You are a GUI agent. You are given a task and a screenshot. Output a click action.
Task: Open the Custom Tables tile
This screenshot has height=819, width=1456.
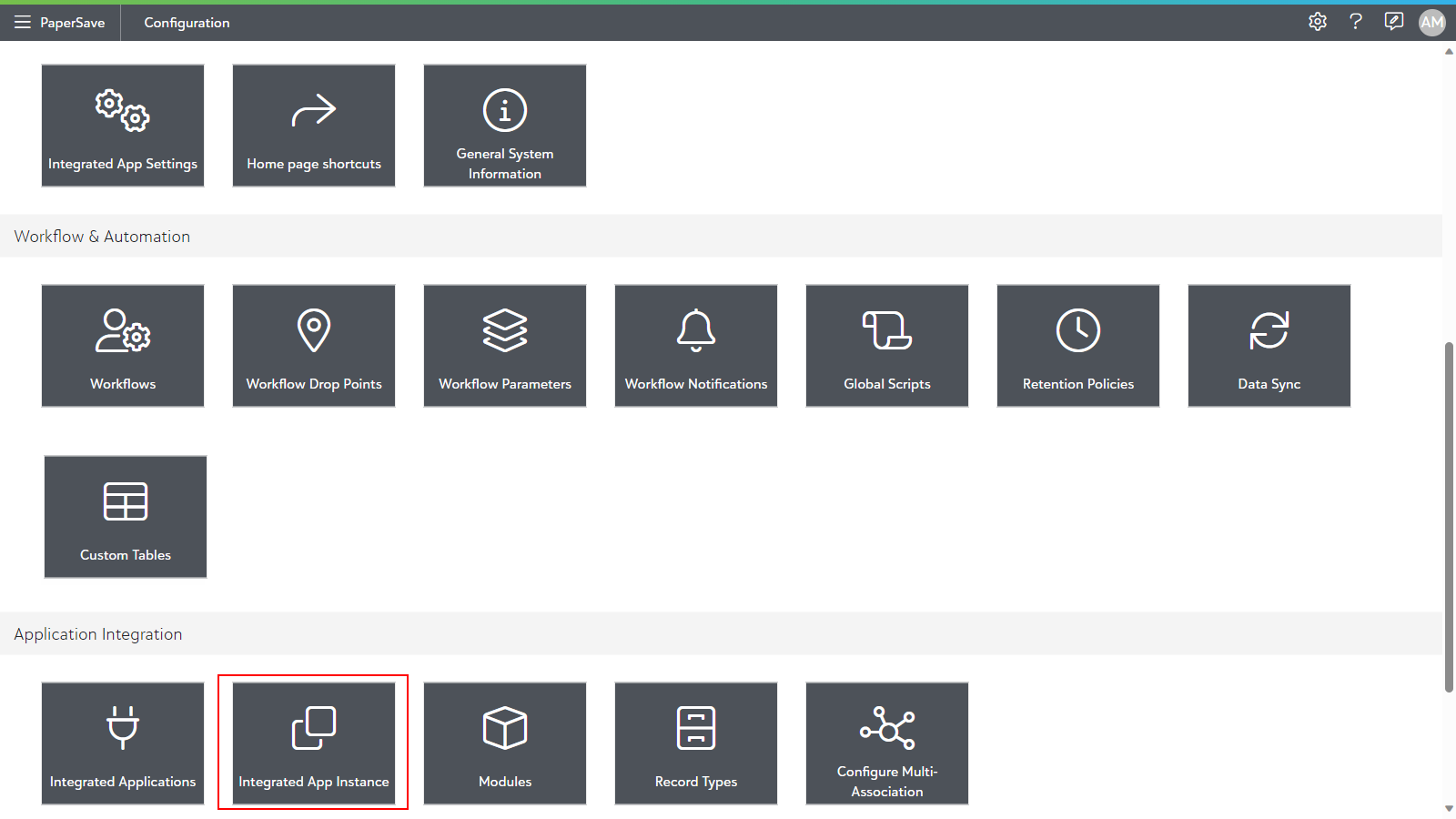126,517
